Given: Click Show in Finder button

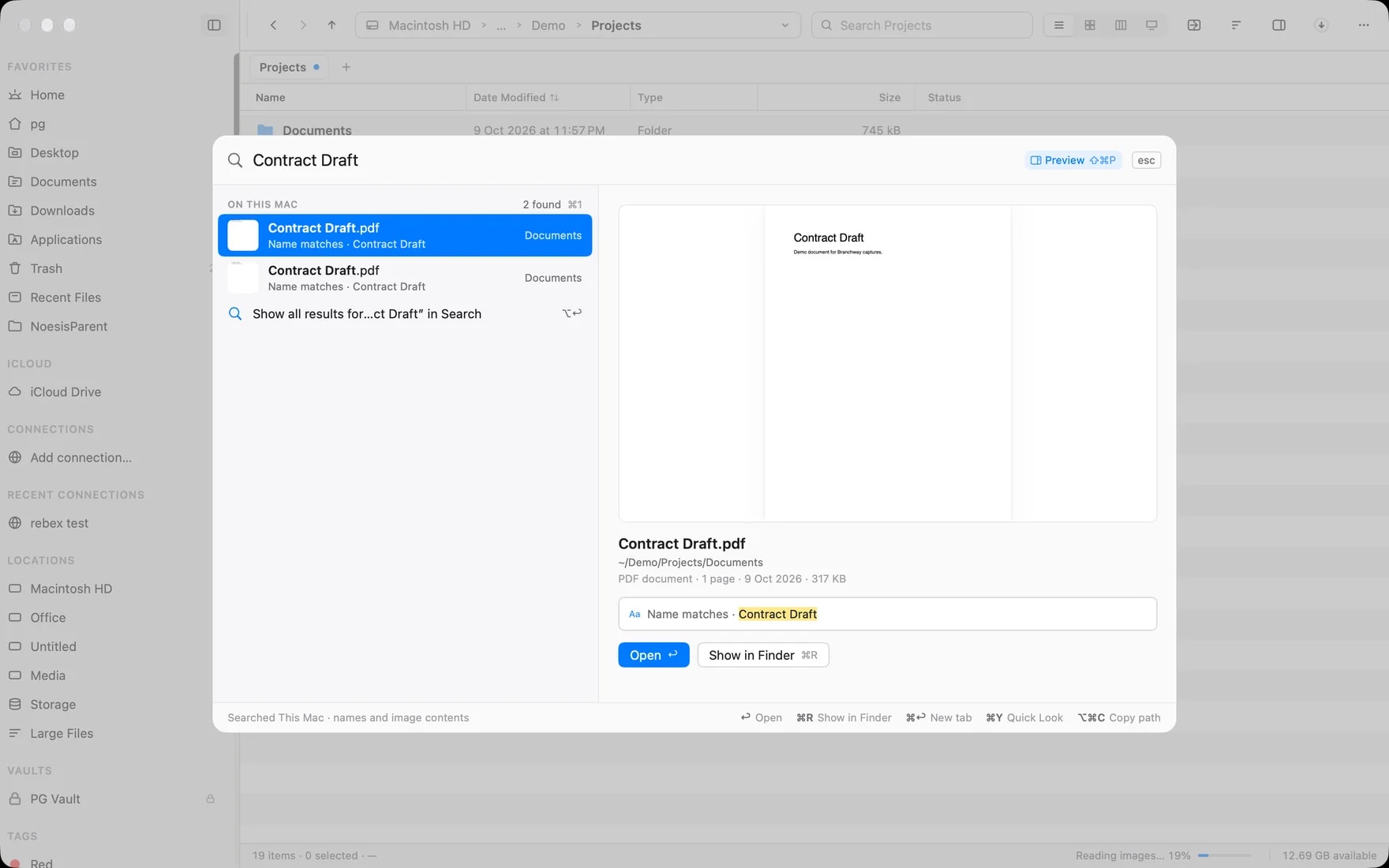Looking at the screenshot, I should 762,655.
